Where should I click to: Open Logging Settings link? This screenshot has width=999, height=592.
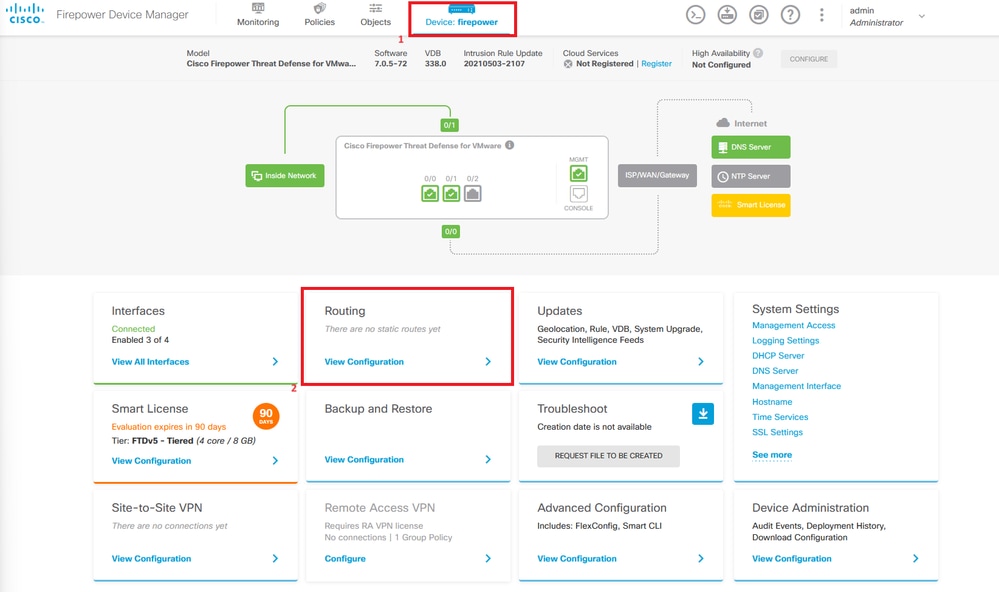[786, 340]
